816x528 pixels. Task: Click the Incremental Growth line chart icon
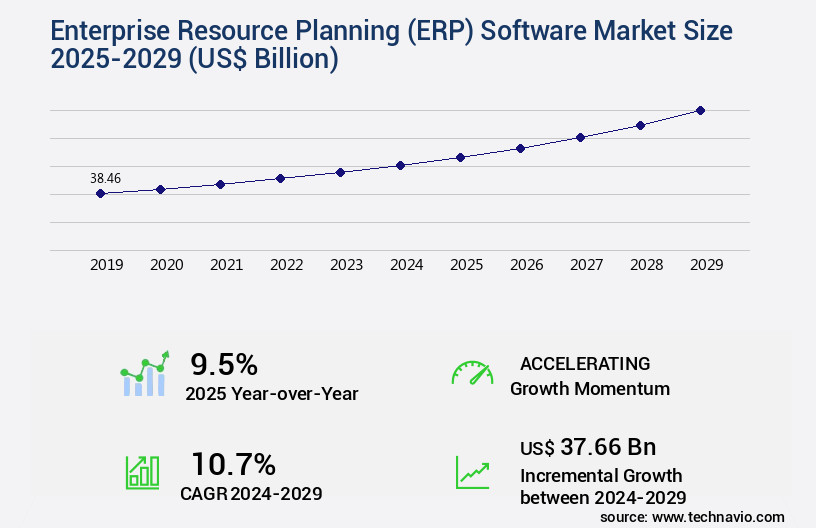(x=472, y=472)
